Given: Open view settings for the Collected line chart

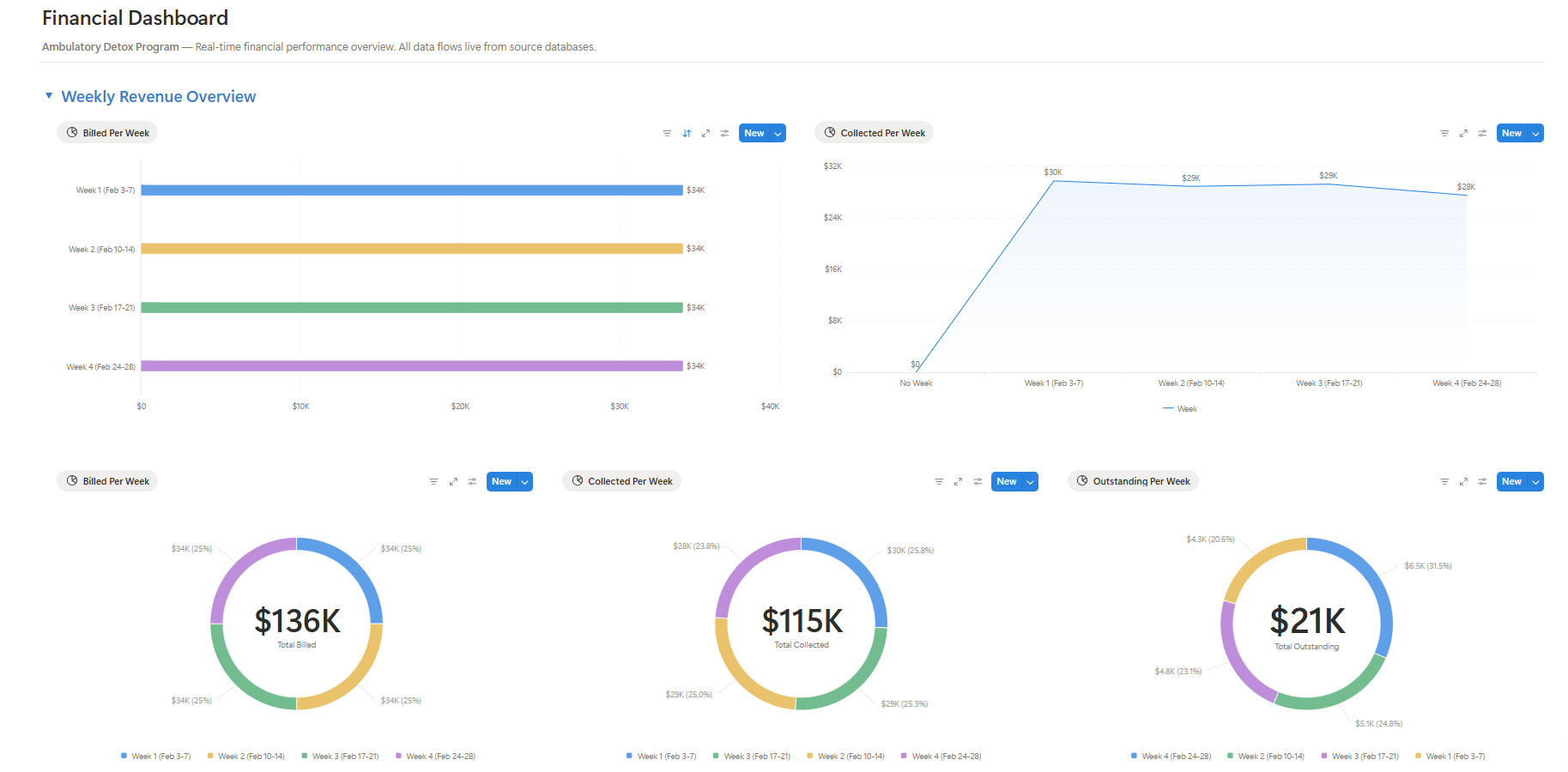Looking at the screenshot, I should (x=1482, y=134).
